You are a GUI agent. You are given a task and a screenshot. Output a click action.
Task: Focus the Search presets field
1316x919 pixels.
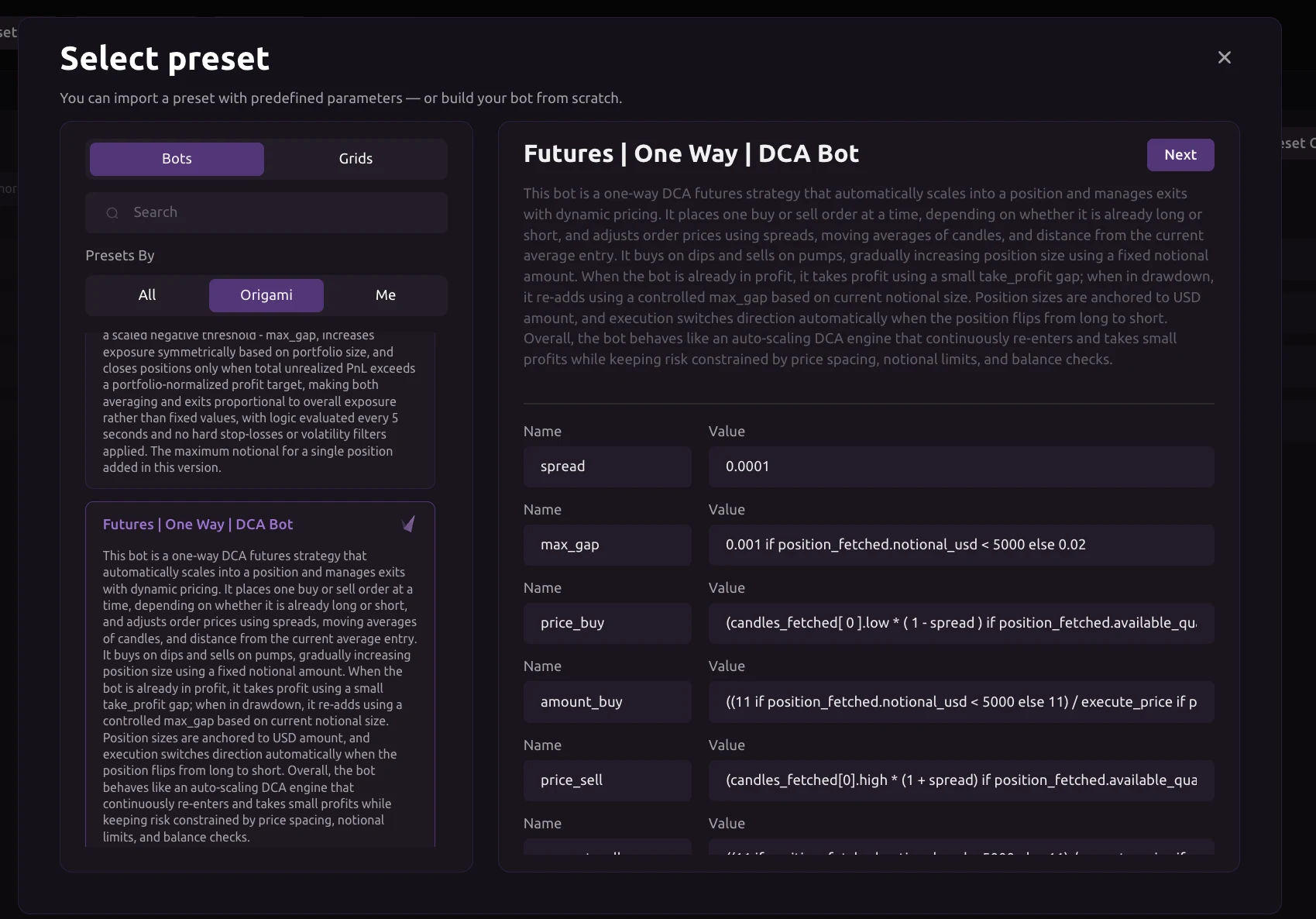coord(266,212)
